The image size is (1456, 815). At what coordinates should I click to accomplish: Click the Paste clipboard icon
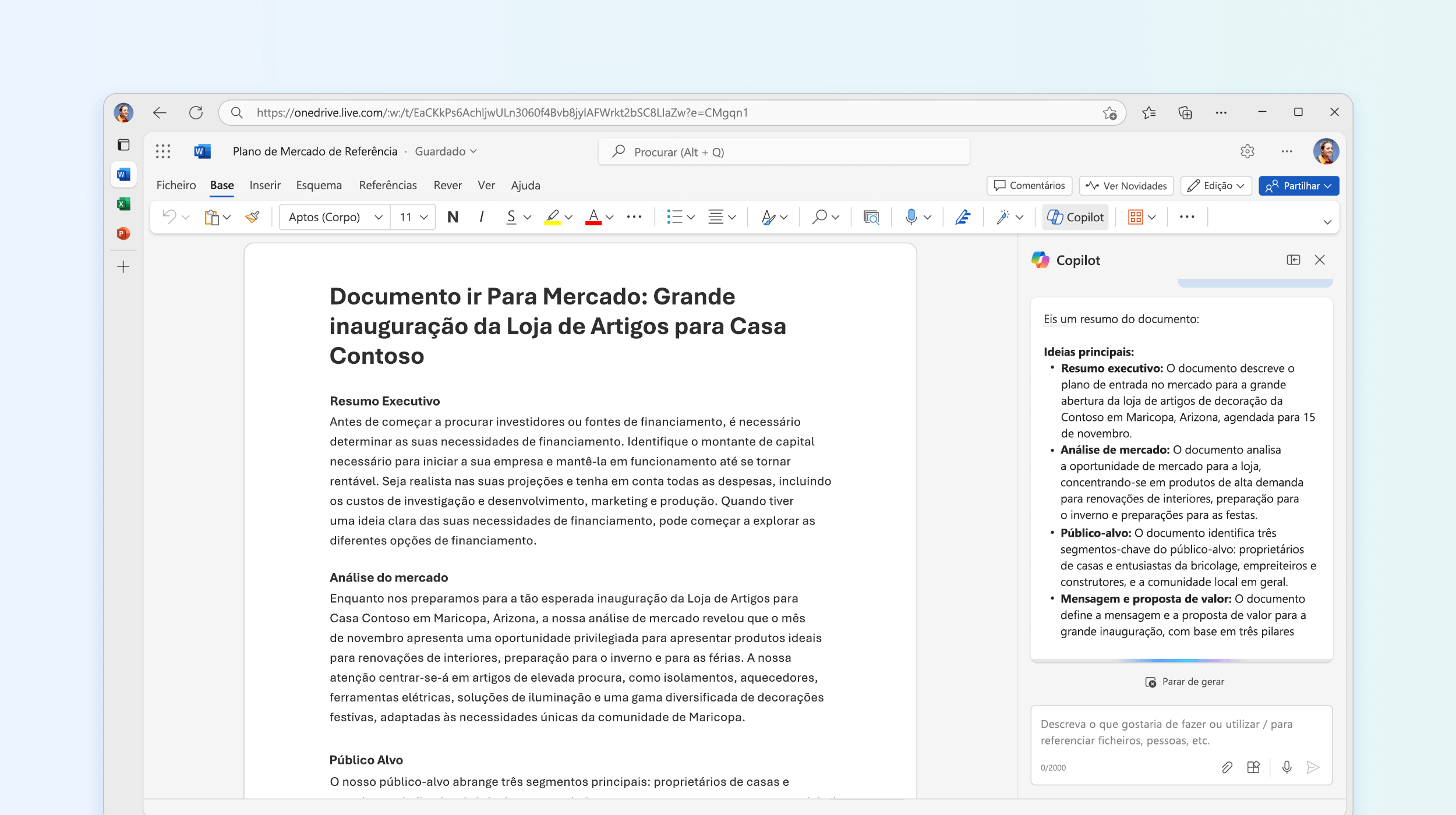(211, 217)
